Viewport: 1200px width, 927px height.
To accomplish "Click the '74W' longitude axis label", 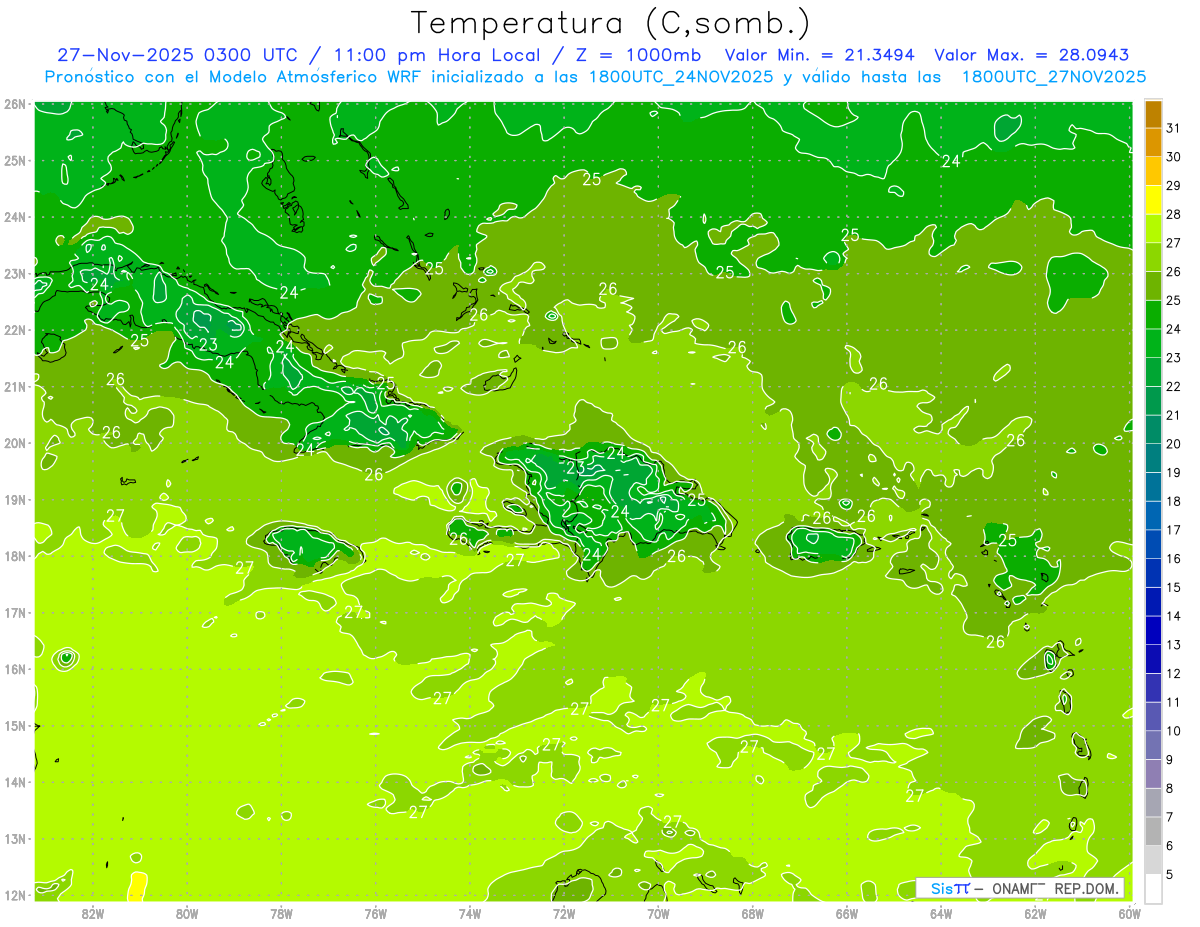I will pos(470,913).
